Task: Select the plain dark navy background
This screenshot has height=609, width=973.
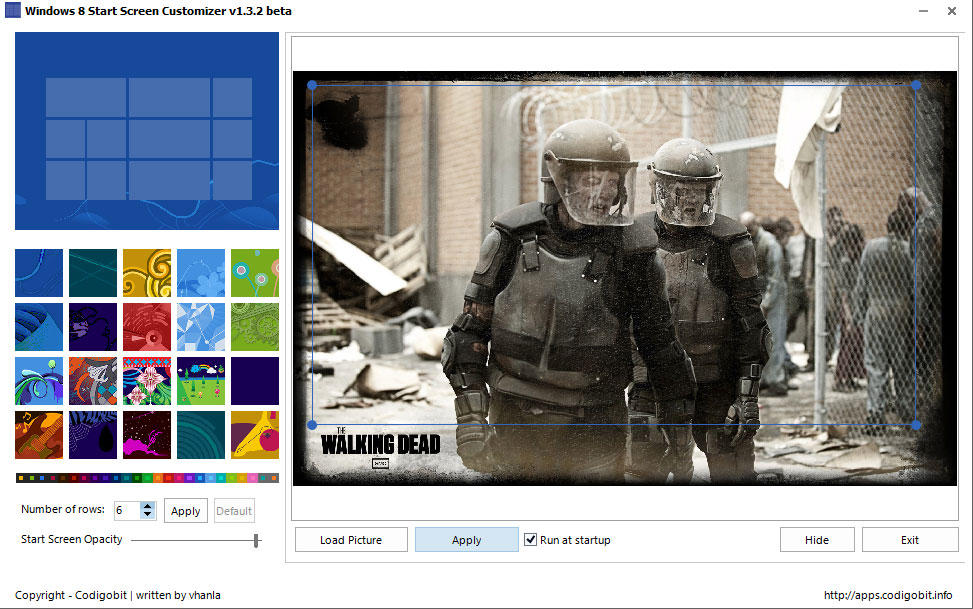Action: [x=254, y=381]
